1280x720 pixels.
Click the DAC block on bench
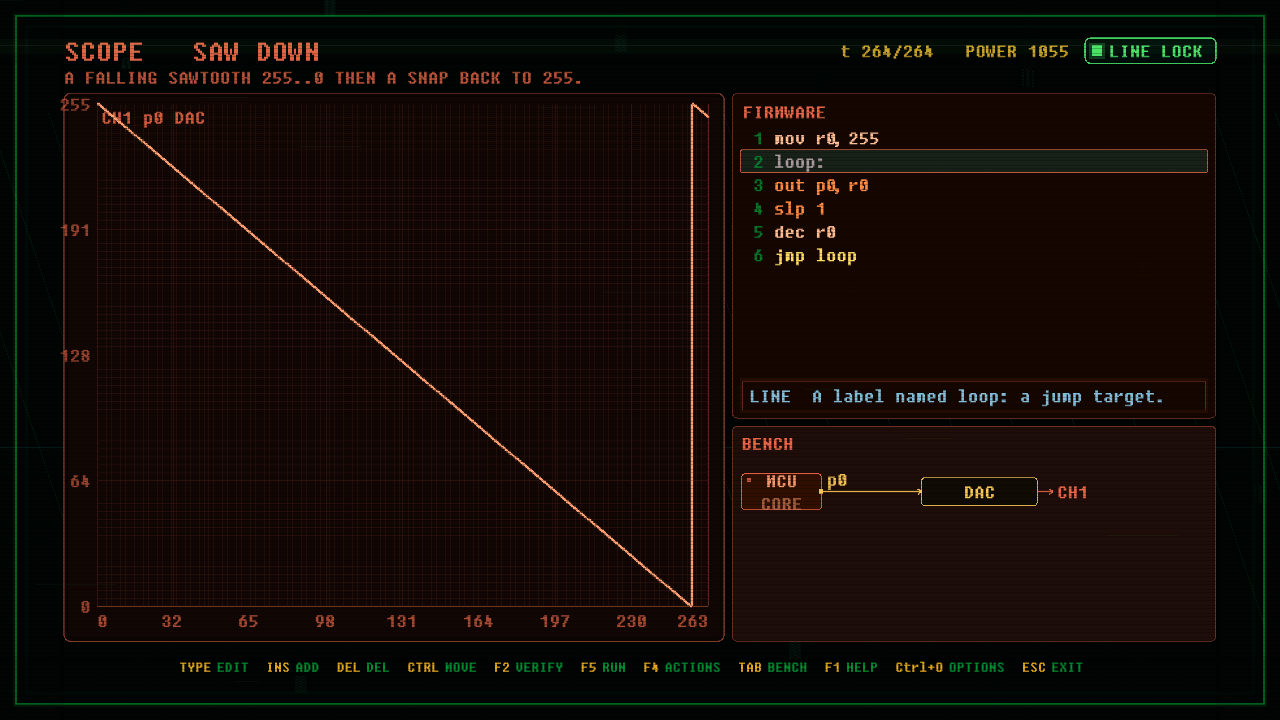pos(979,492)
